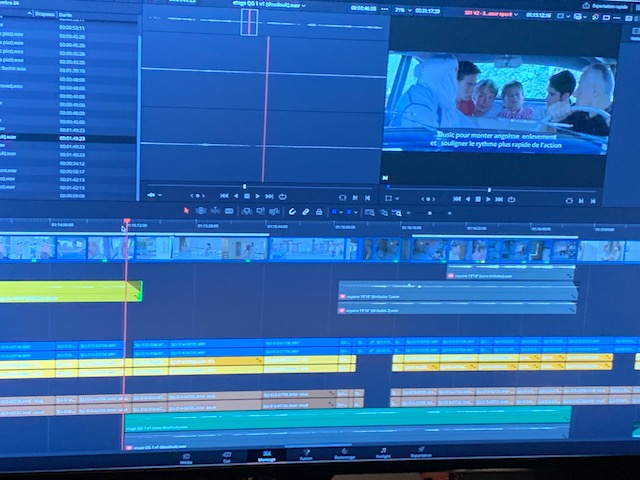This screenshot has width=640, height=480.
Task: Switch to the Fairlight page tab
Action: [383, 453]
